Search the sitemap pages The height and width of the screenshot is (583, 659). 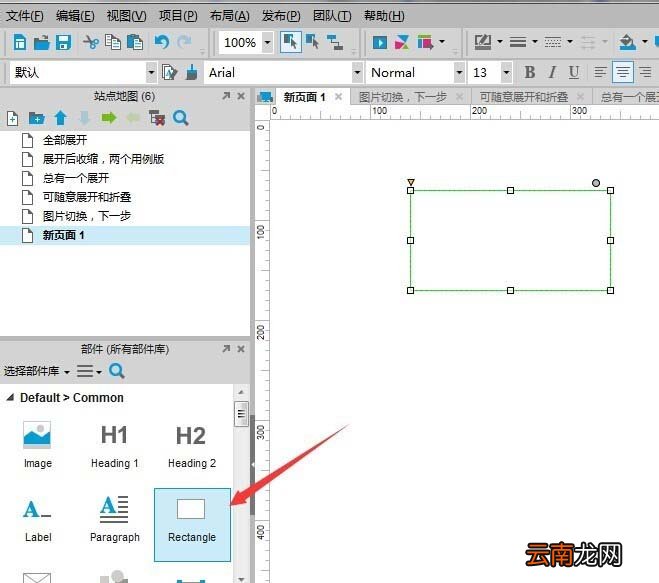pos(181,118)
